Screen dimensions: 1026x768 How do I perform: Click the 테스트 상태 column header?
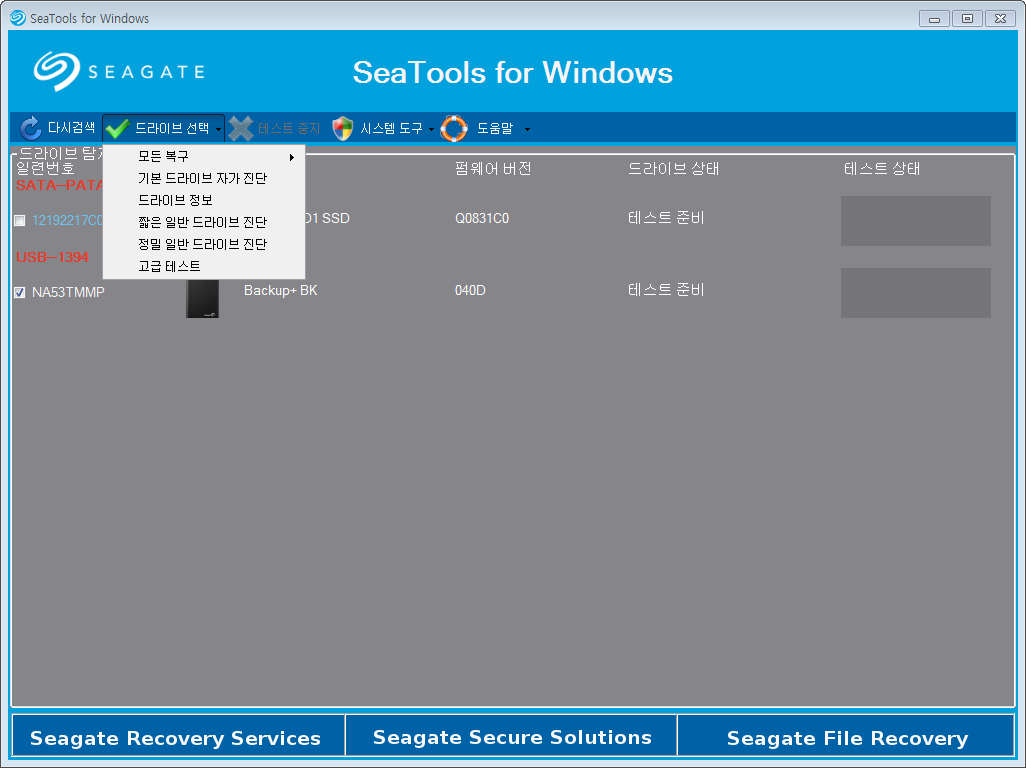click(881, 169)
